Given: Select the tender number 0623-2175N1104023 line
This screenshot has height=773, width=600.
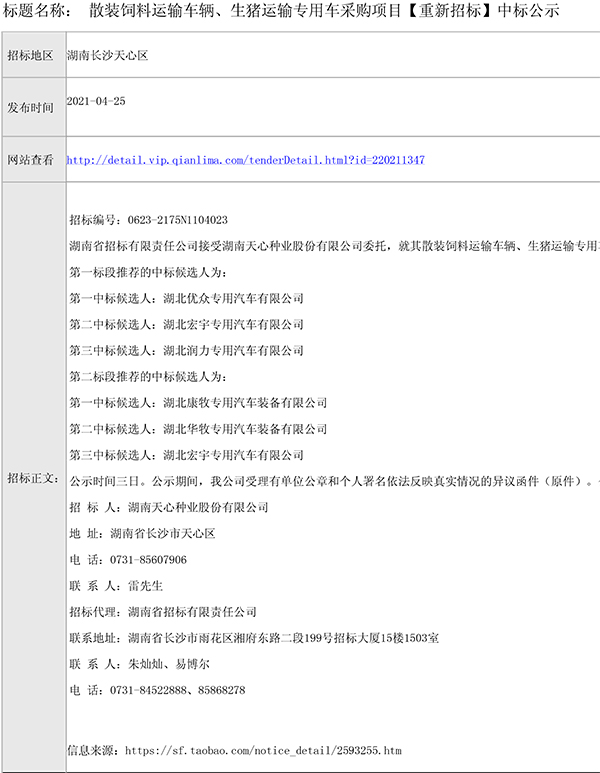Looking at the screenshot, I should click(148, 220).
